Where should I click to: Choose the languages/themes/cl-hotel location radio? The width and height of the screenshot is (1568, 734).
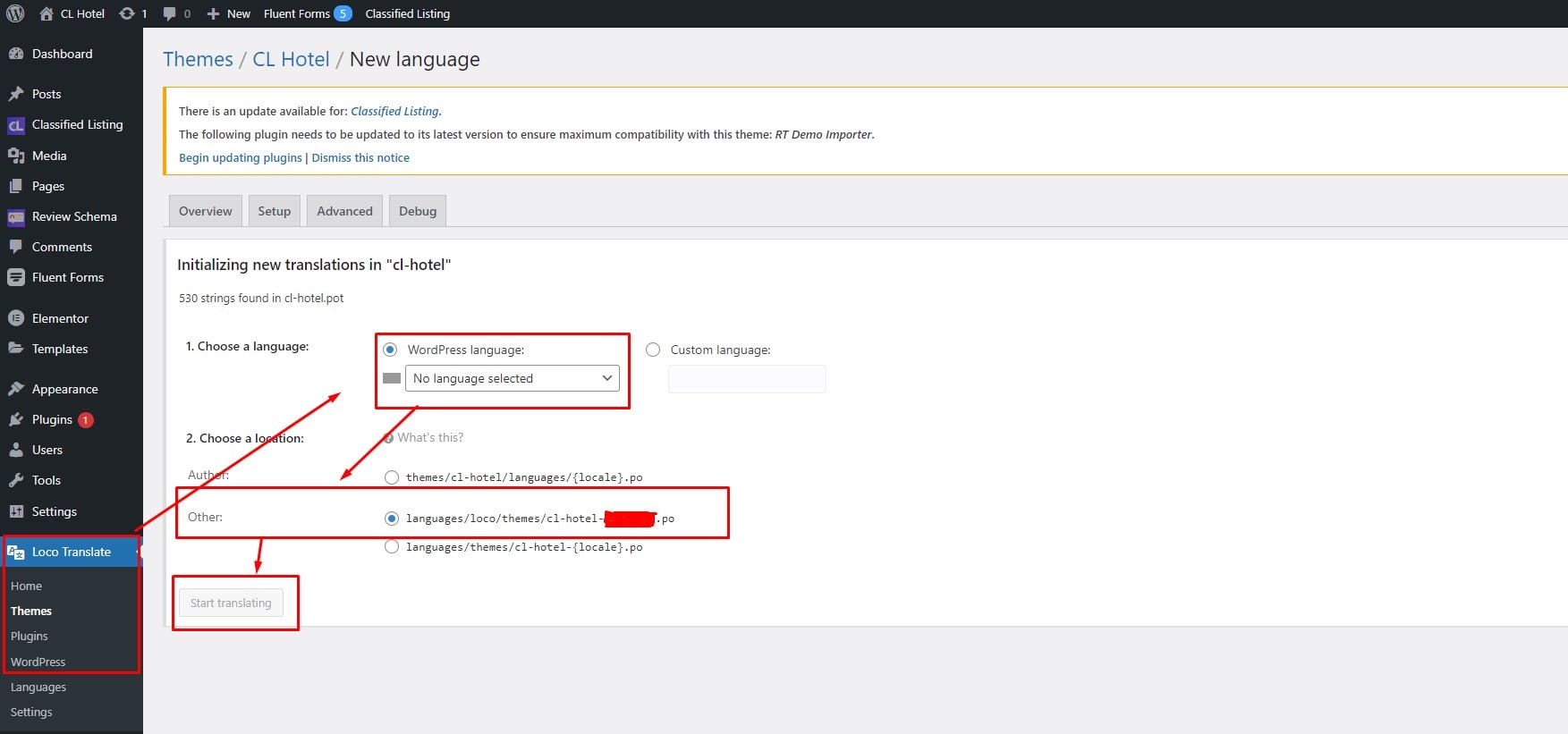[391, 547]
